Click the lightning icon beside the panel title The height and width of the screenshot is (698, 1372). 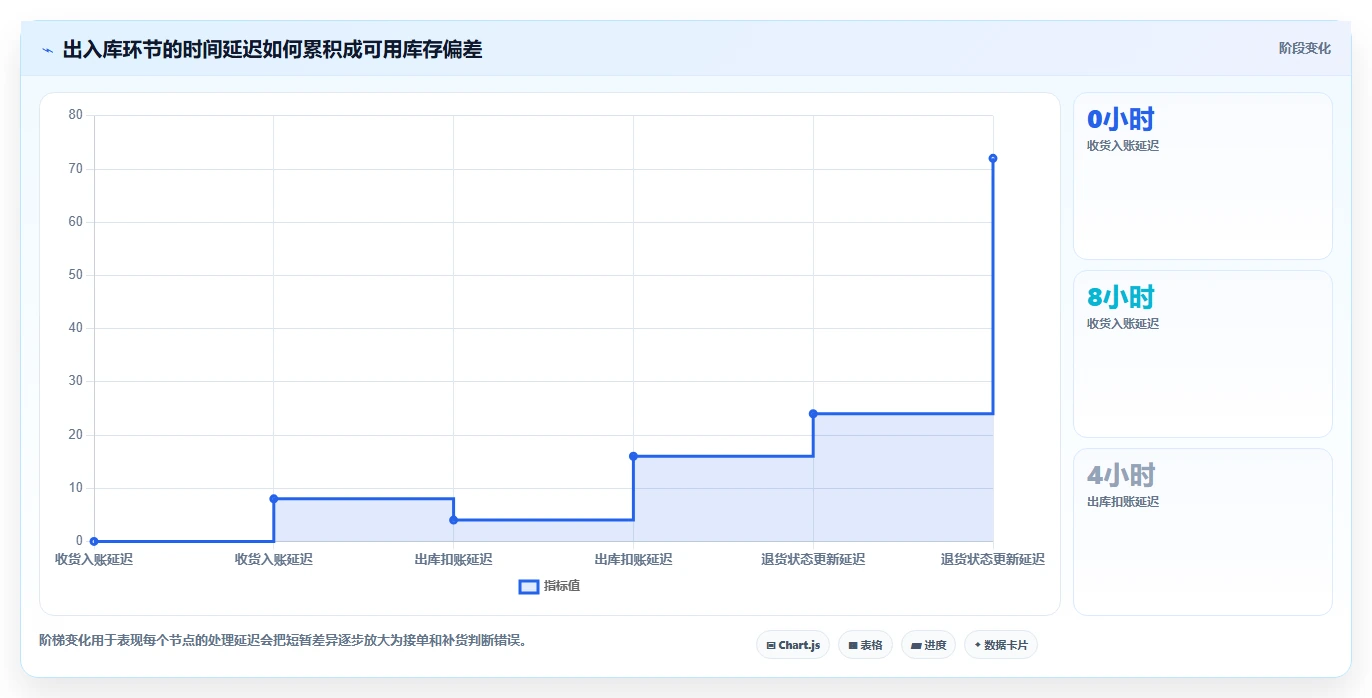click(x=47, y=49)
